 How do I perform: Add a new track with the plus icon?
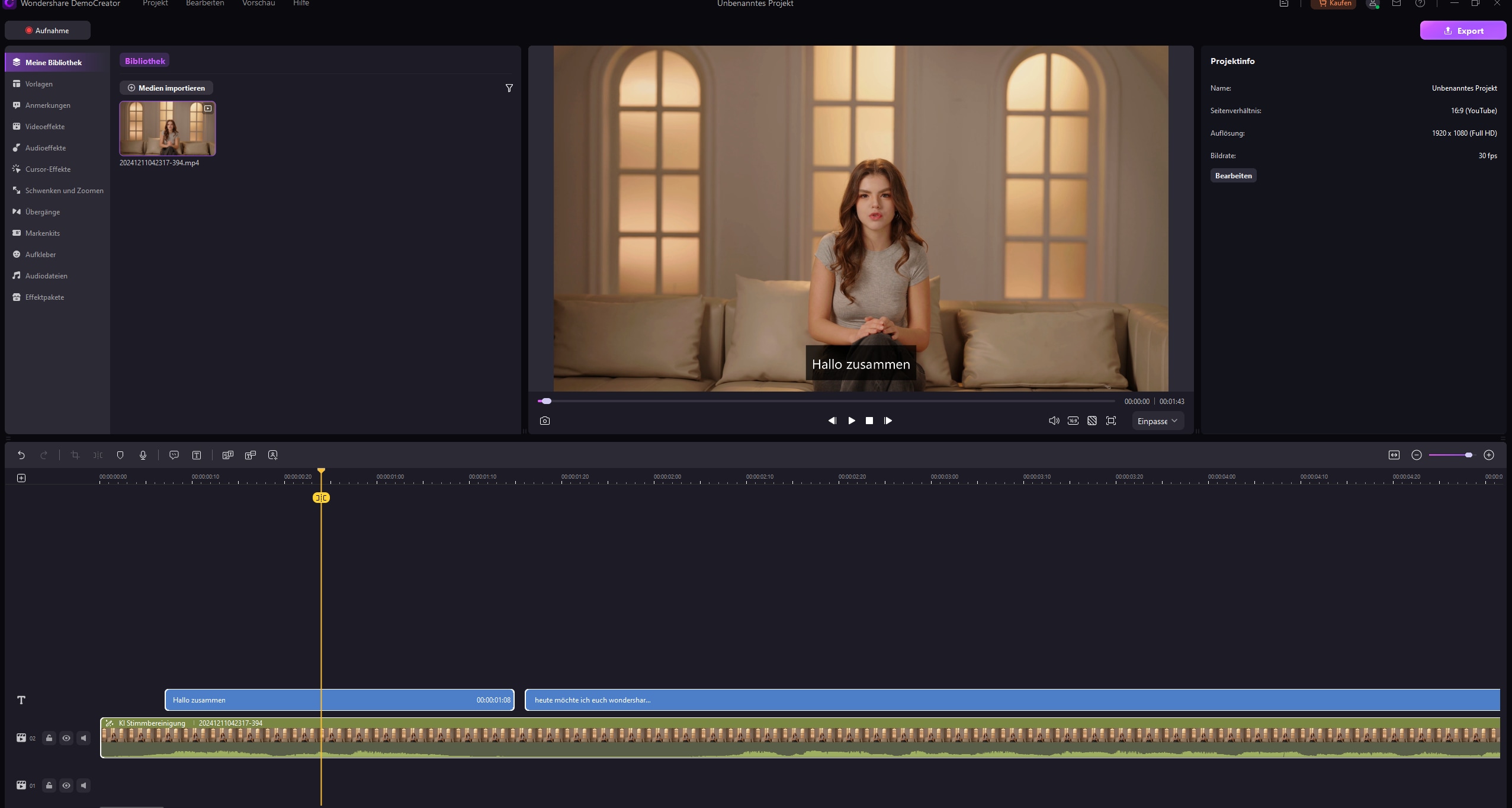[x=21, y=478]
